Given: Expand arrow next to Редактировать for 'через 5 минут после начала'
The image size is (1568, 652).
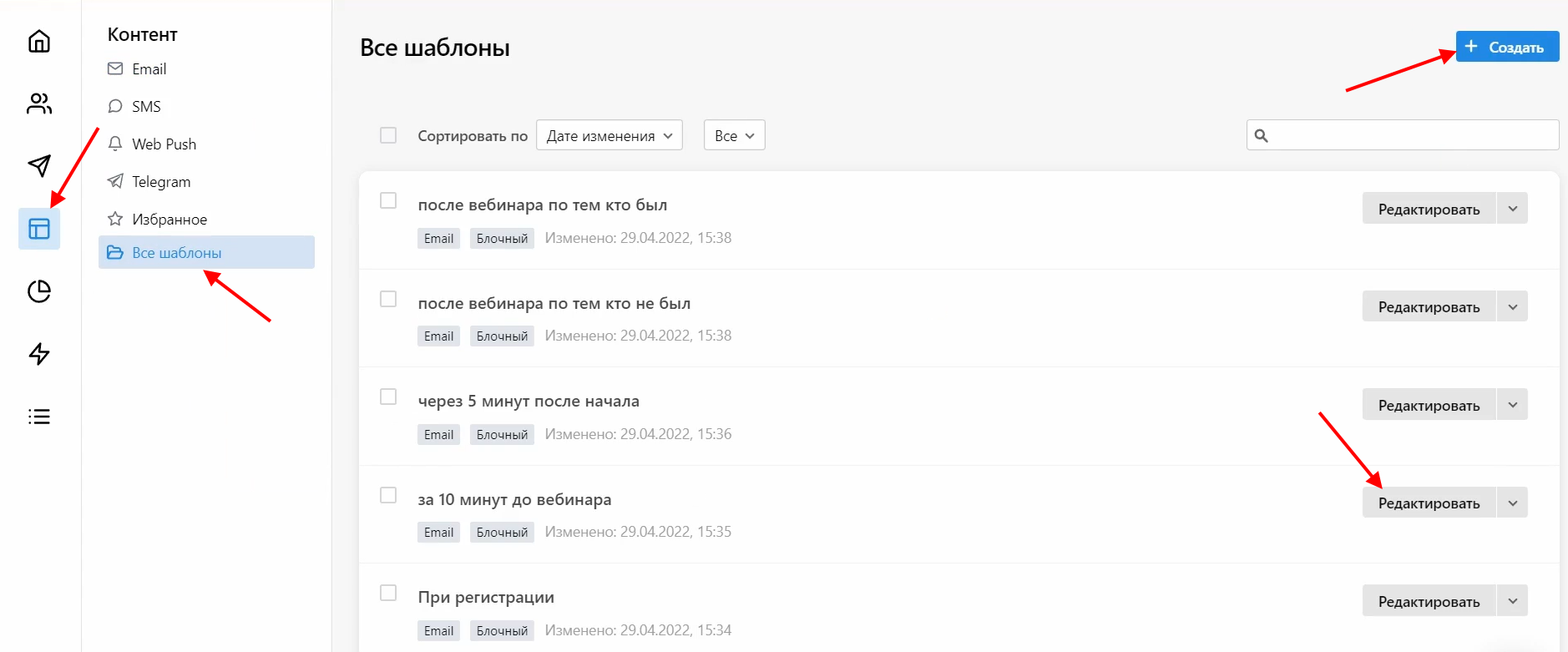Looking at the screenshot, I should [x=1512, y=405].
